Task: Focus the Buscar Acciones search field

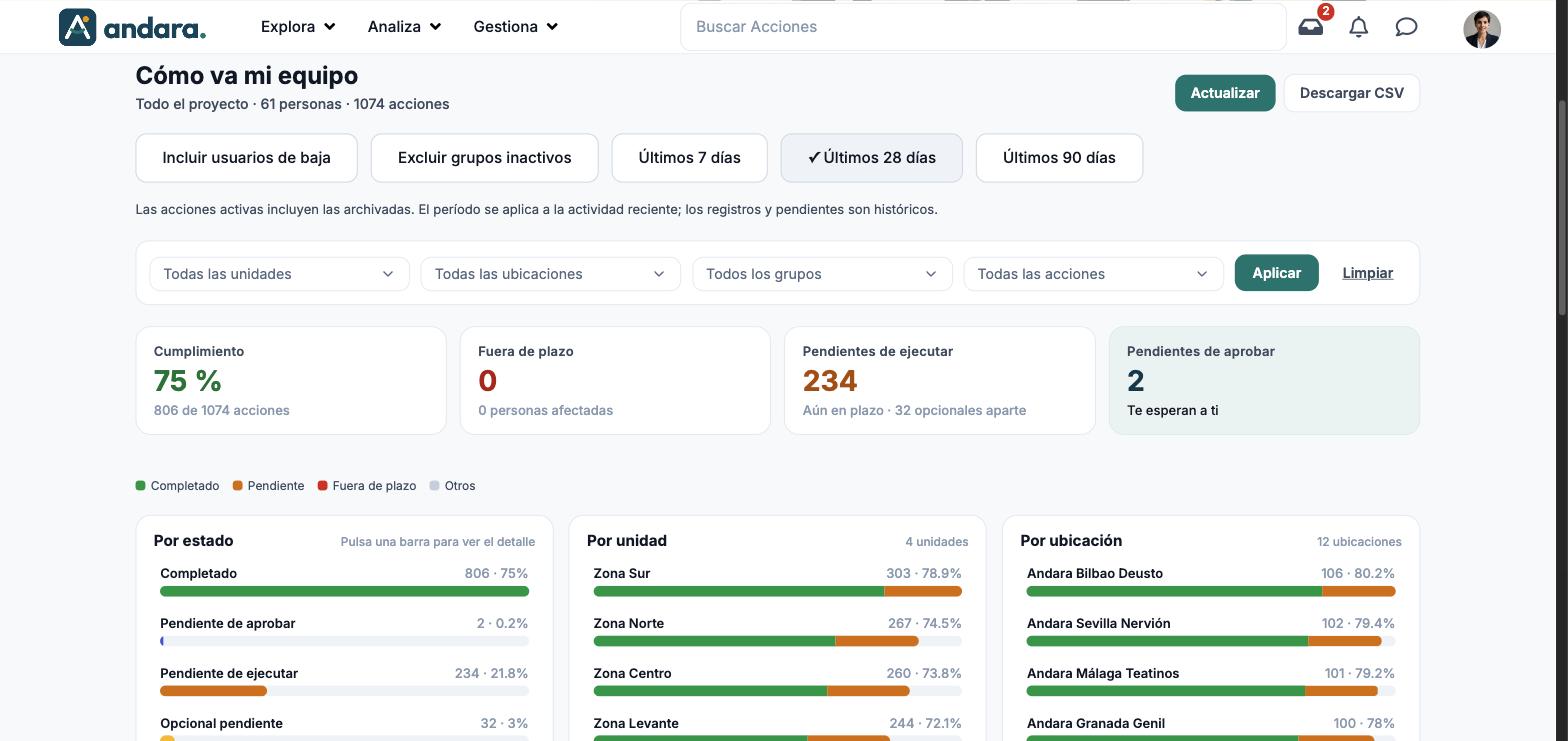Action: click(983, 27)
